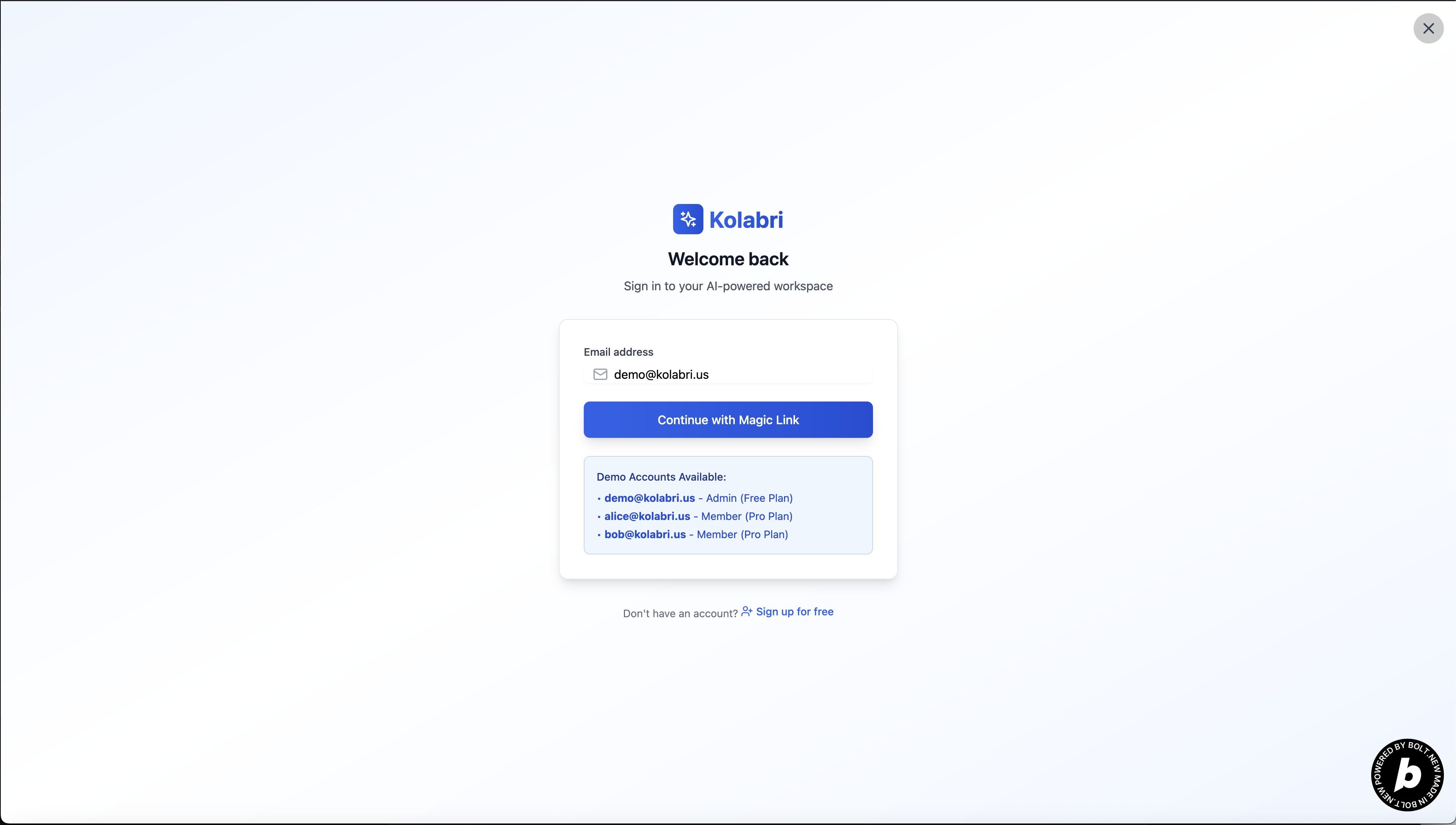Focus the email address input field
1456x825 pixels.
(x=737, y=375)
